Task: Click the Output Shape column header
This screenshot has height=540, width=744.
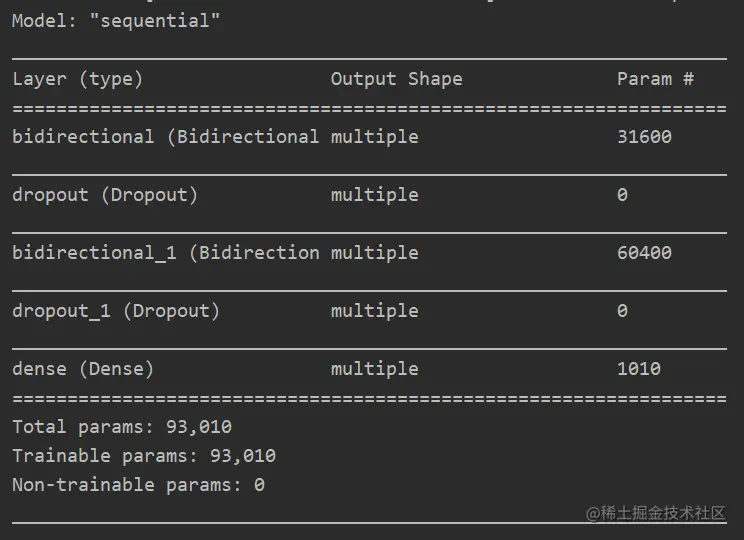Action: pos(397,79)
